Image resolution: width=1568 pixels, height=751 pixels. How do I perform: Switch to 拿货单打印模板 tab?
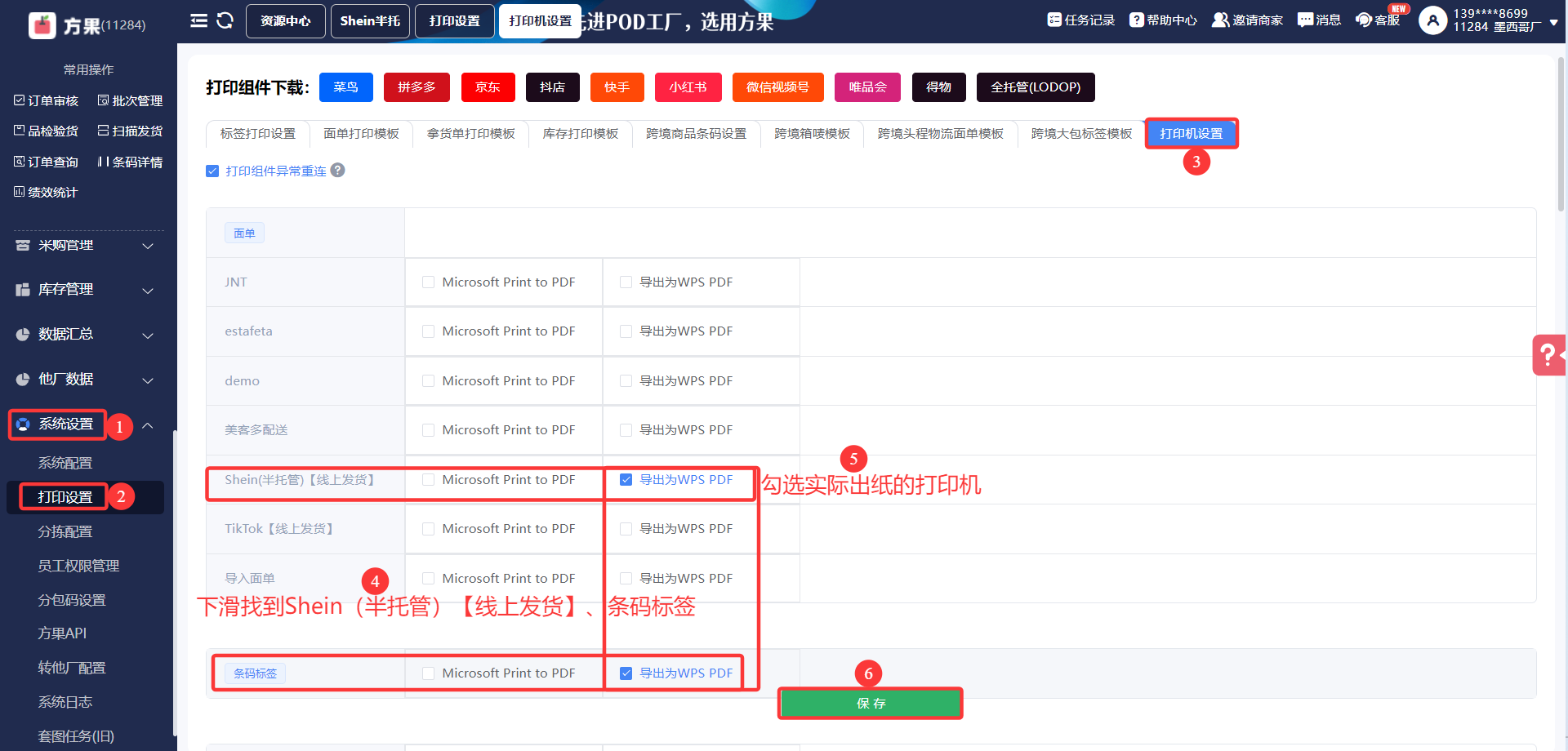pos(471,134)
